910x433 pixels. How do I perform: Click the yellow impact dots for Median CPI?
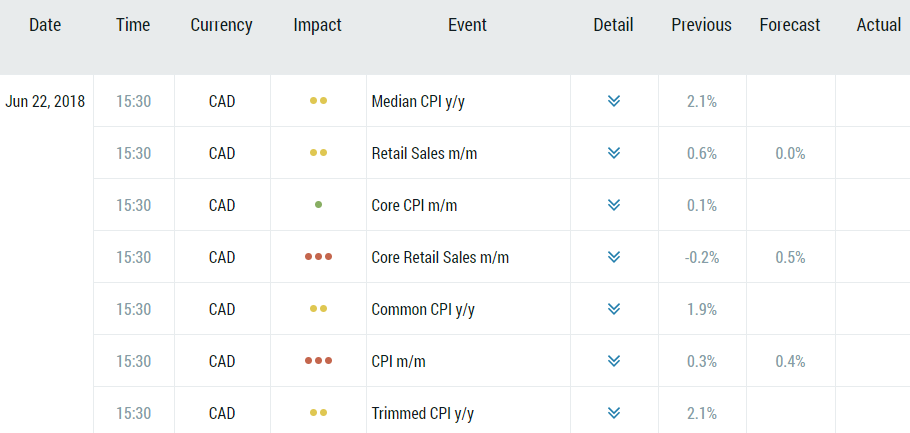coord(318,101)
